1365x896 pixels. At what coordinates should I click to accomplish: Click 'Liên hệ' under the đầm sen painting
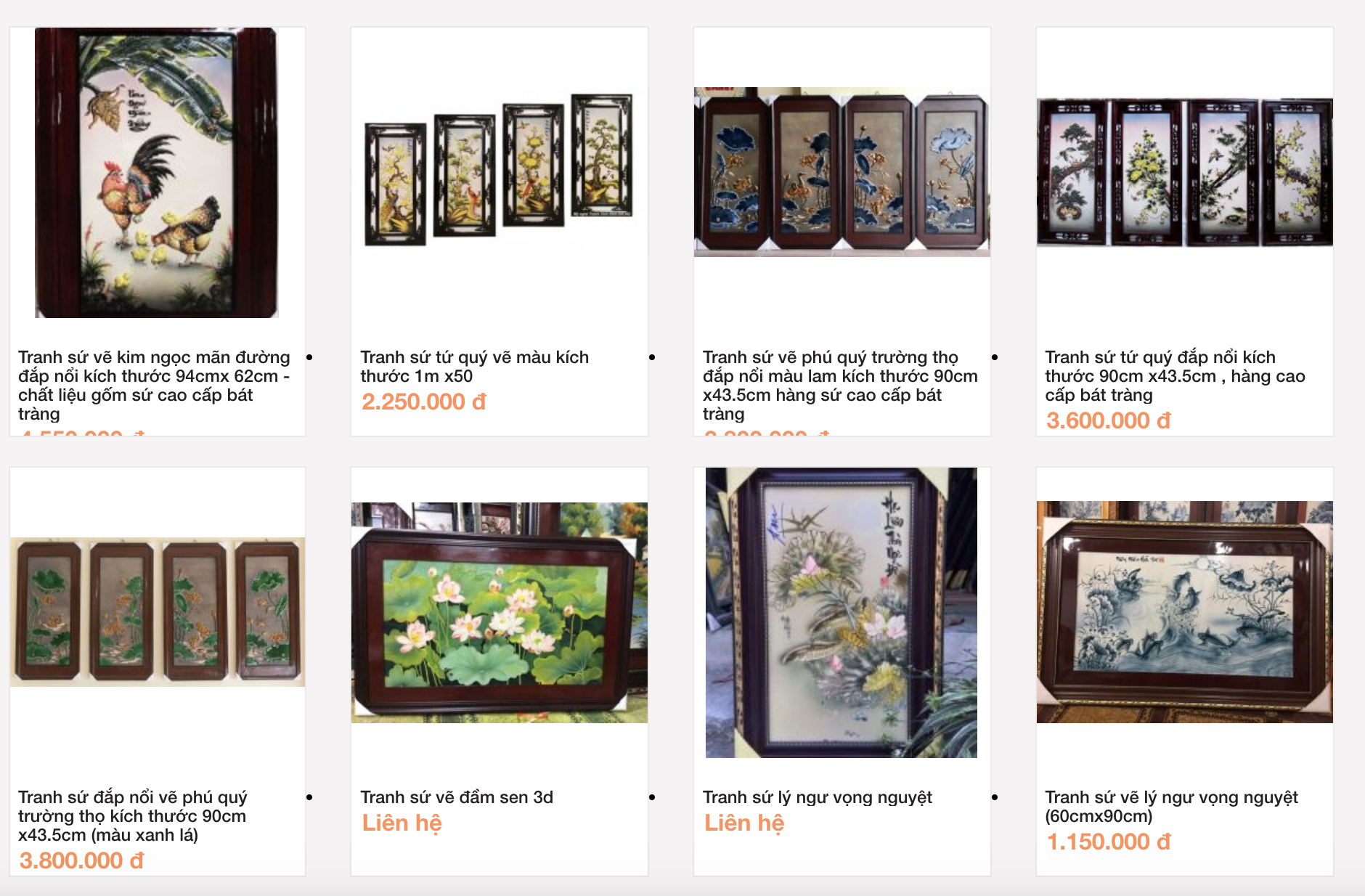tap(402, 823)
